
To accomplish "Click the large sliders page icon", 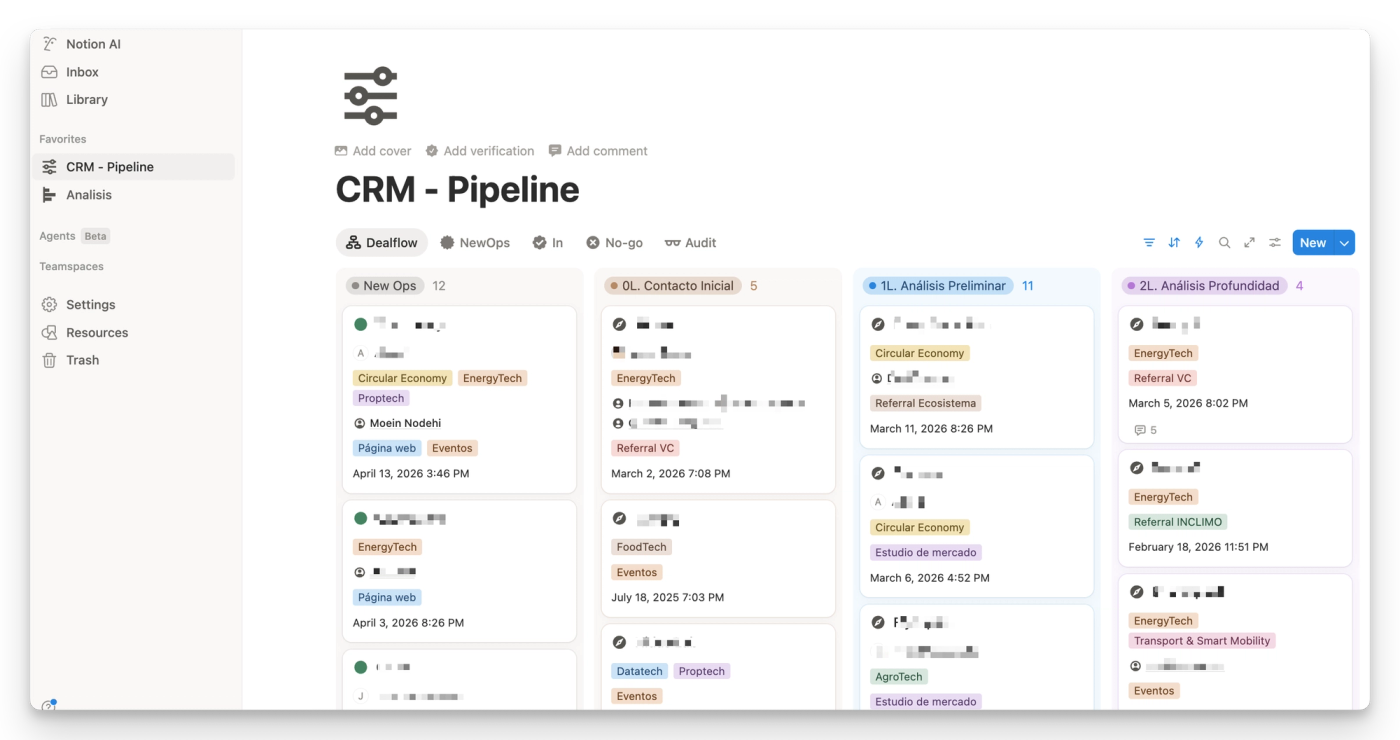I will click(x=371, y=96).
